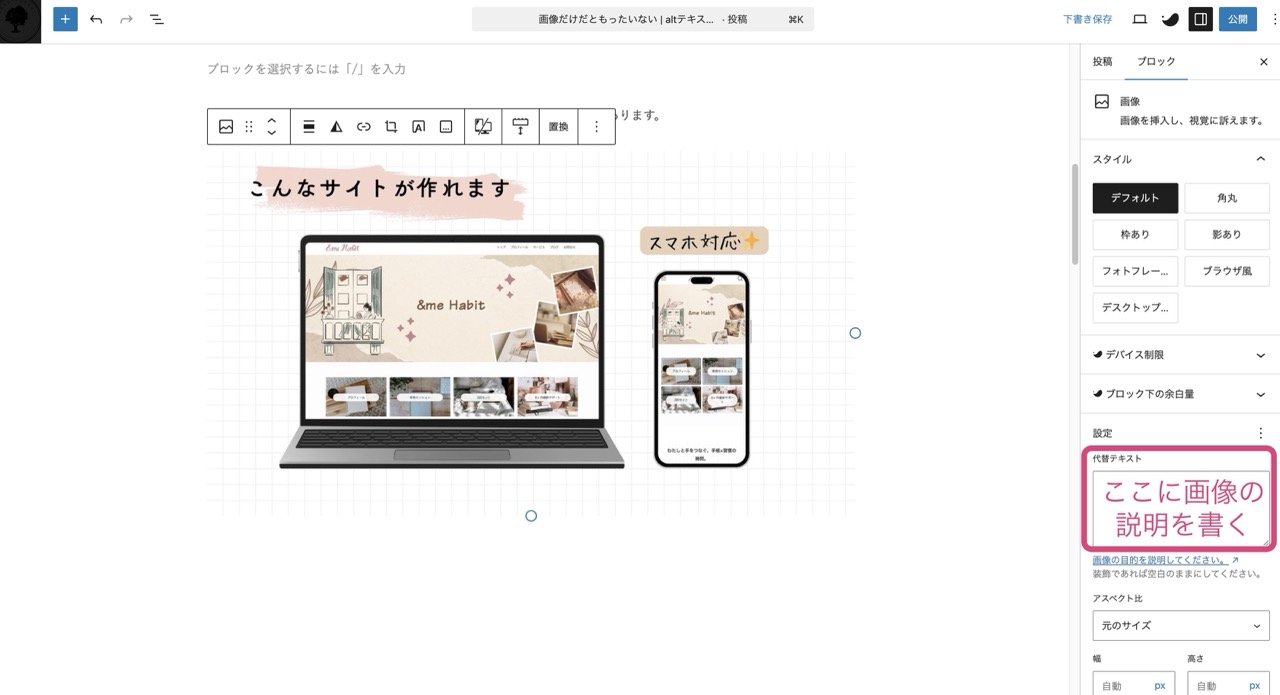
Task: Expand the ブロック下の余白量 section
Action: pyautogui.click(x=1180, y=394)
